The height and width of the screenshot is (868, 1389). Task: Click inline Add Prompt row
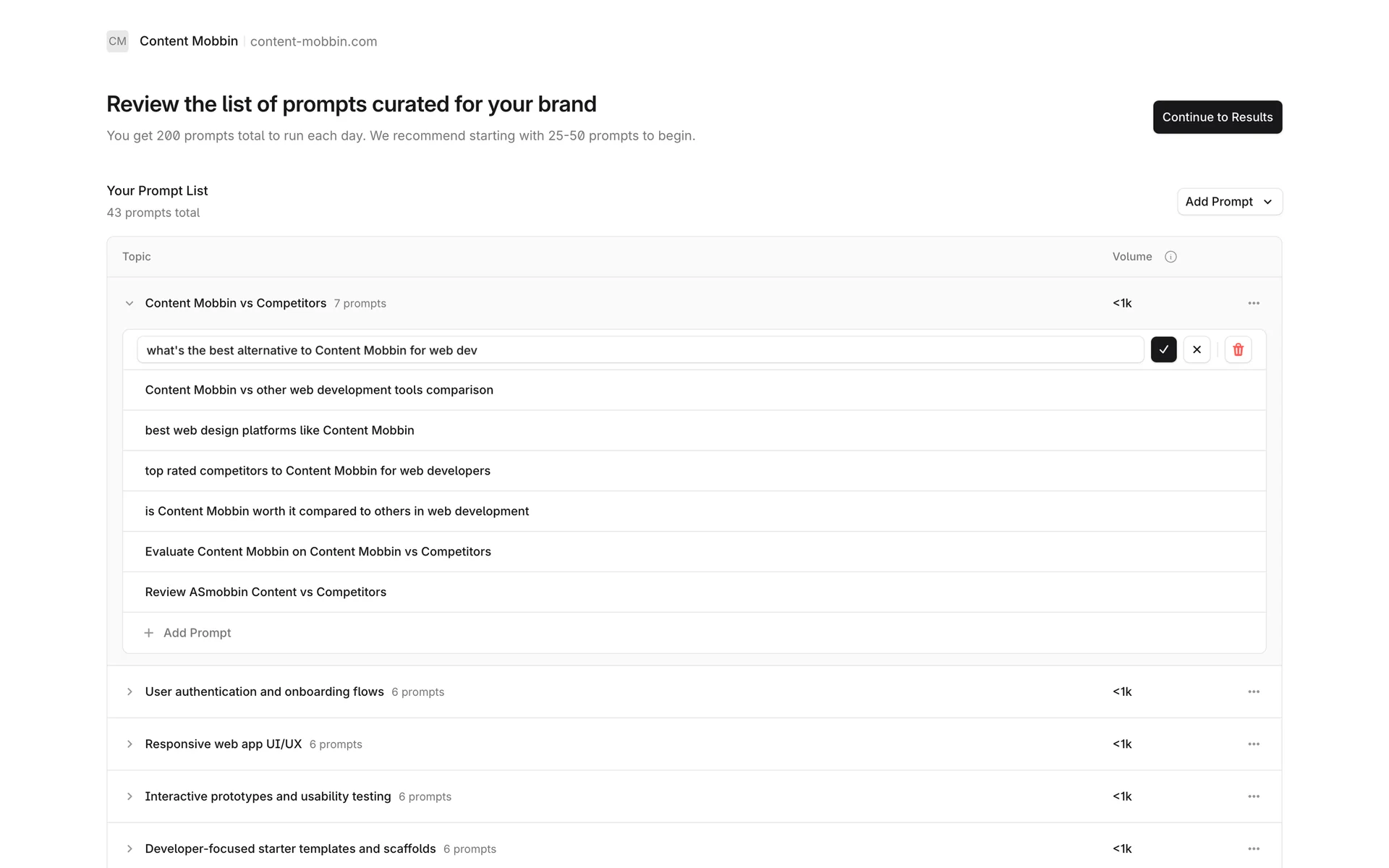click(x=188, y=633)
